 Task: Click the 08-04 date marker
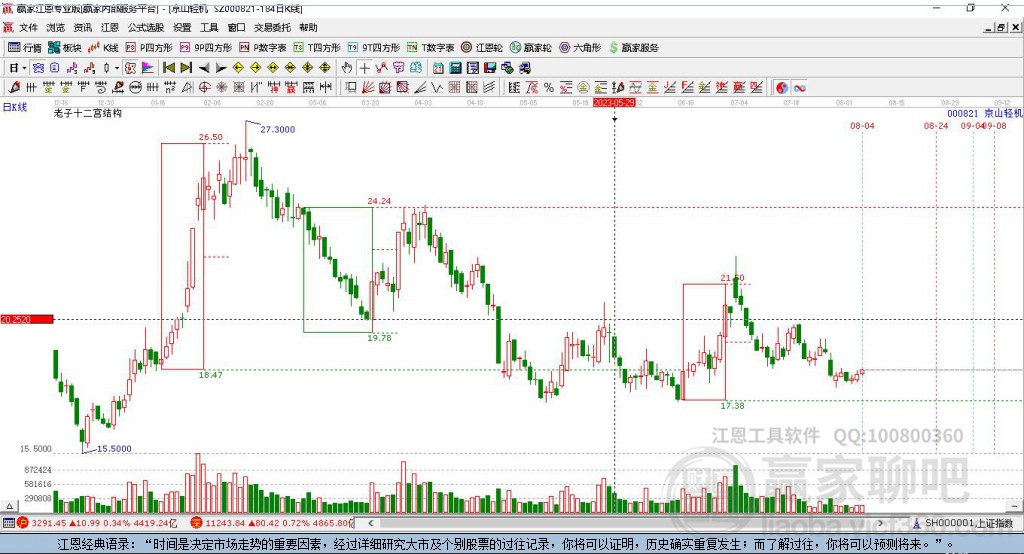(x=862, y=125)
